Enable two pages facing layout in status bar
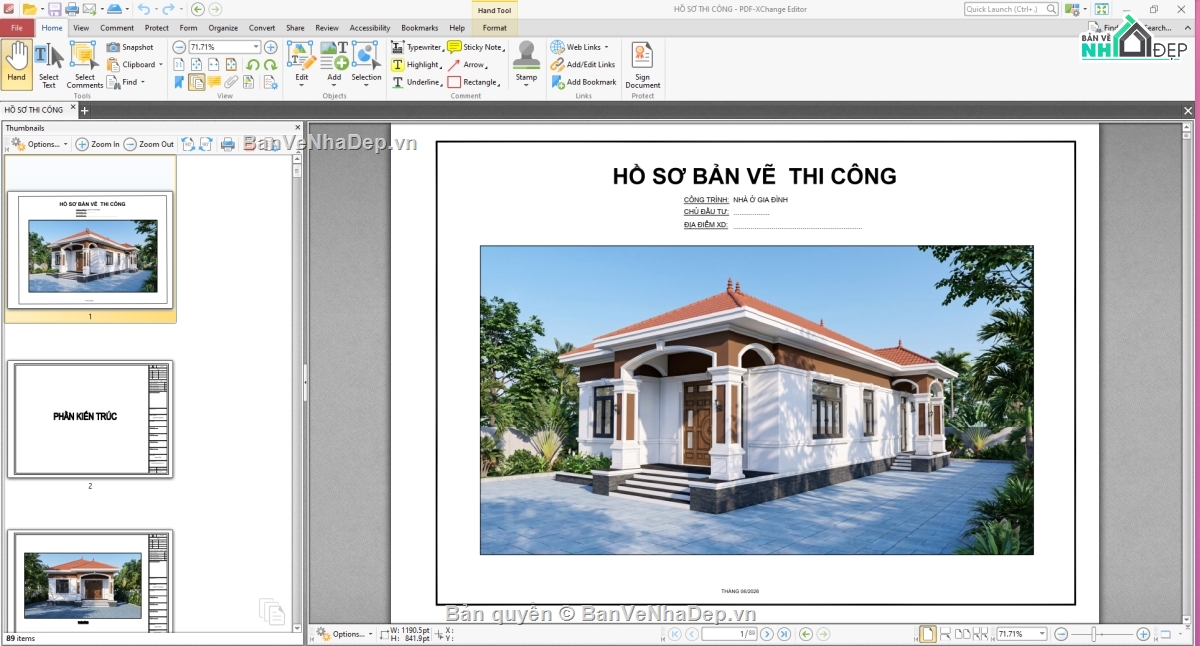The height and width of the screenshot is (646, 1200). pyautogui.click(x=961, y=634)
